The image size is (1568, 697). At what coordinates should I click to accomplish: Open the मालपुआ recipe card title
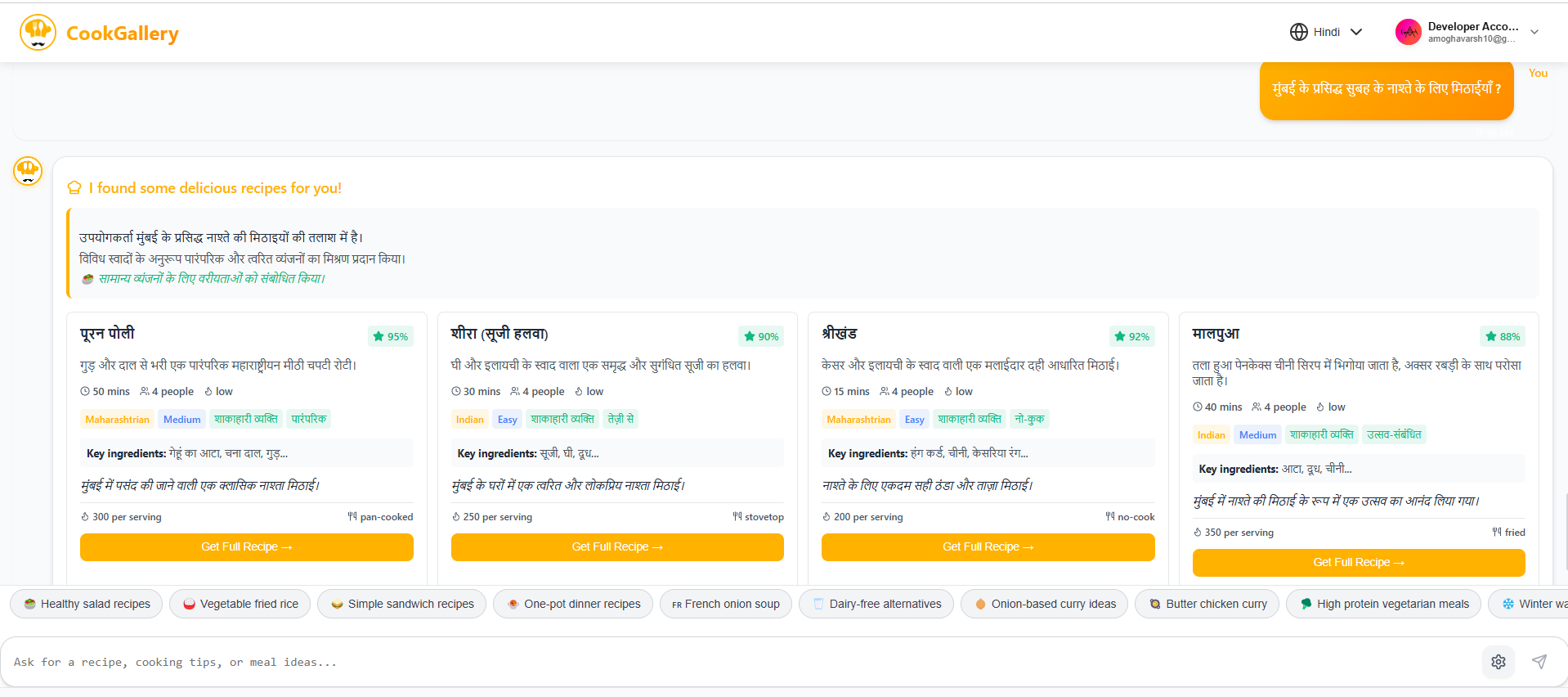click(1216, 334)
